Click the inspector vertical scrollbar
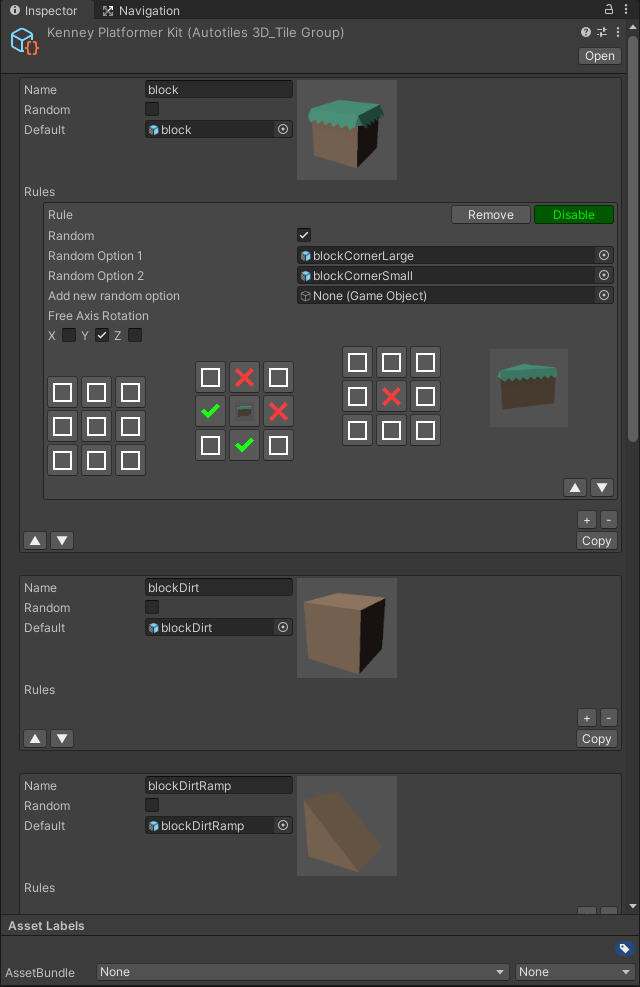The width and height of the screenshot is (640, 987). point(633,240)
